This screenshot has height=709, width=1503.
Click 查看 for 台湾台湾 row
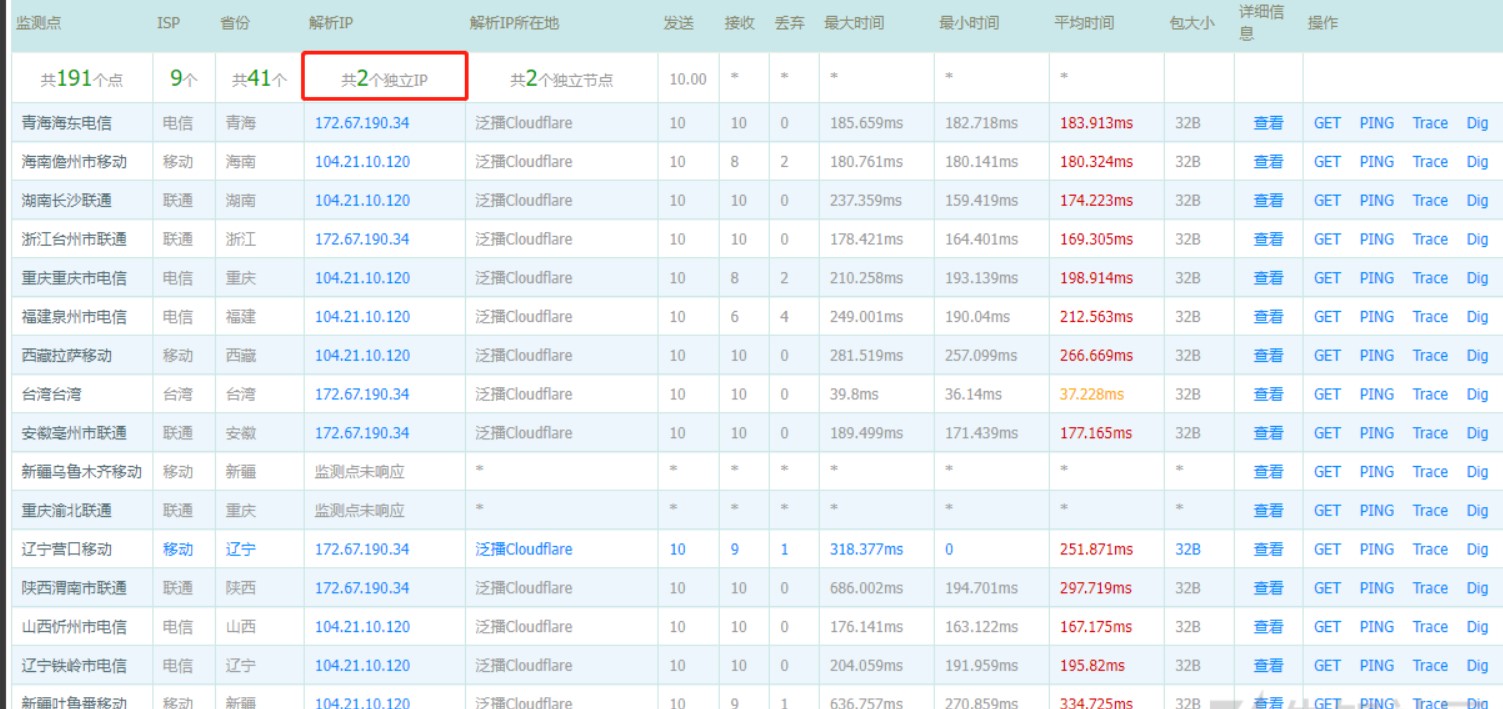point(1268,394)
